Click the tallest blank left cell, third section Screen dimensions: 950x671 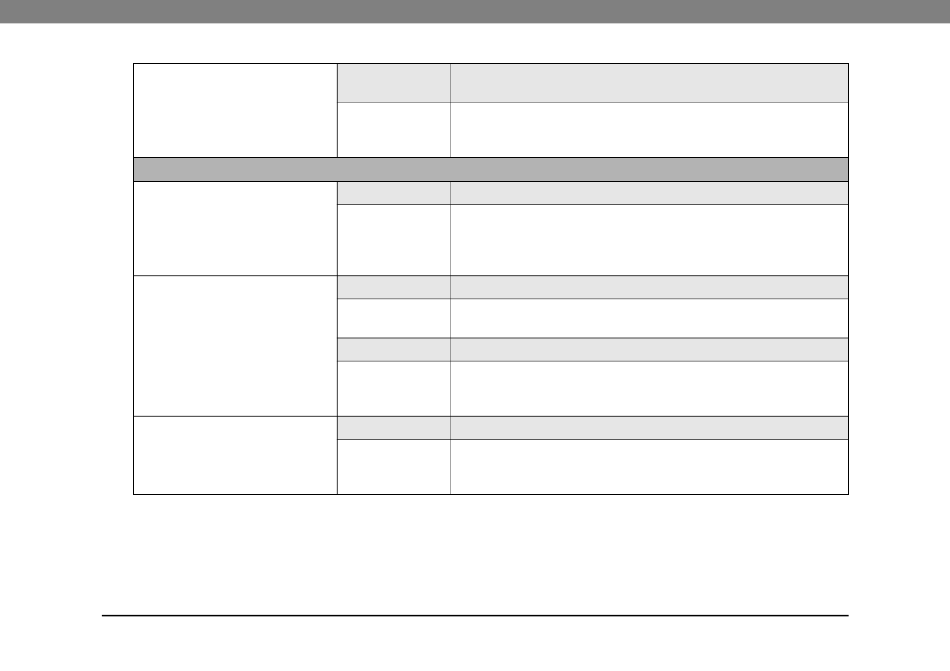click(x=236, y=345)
